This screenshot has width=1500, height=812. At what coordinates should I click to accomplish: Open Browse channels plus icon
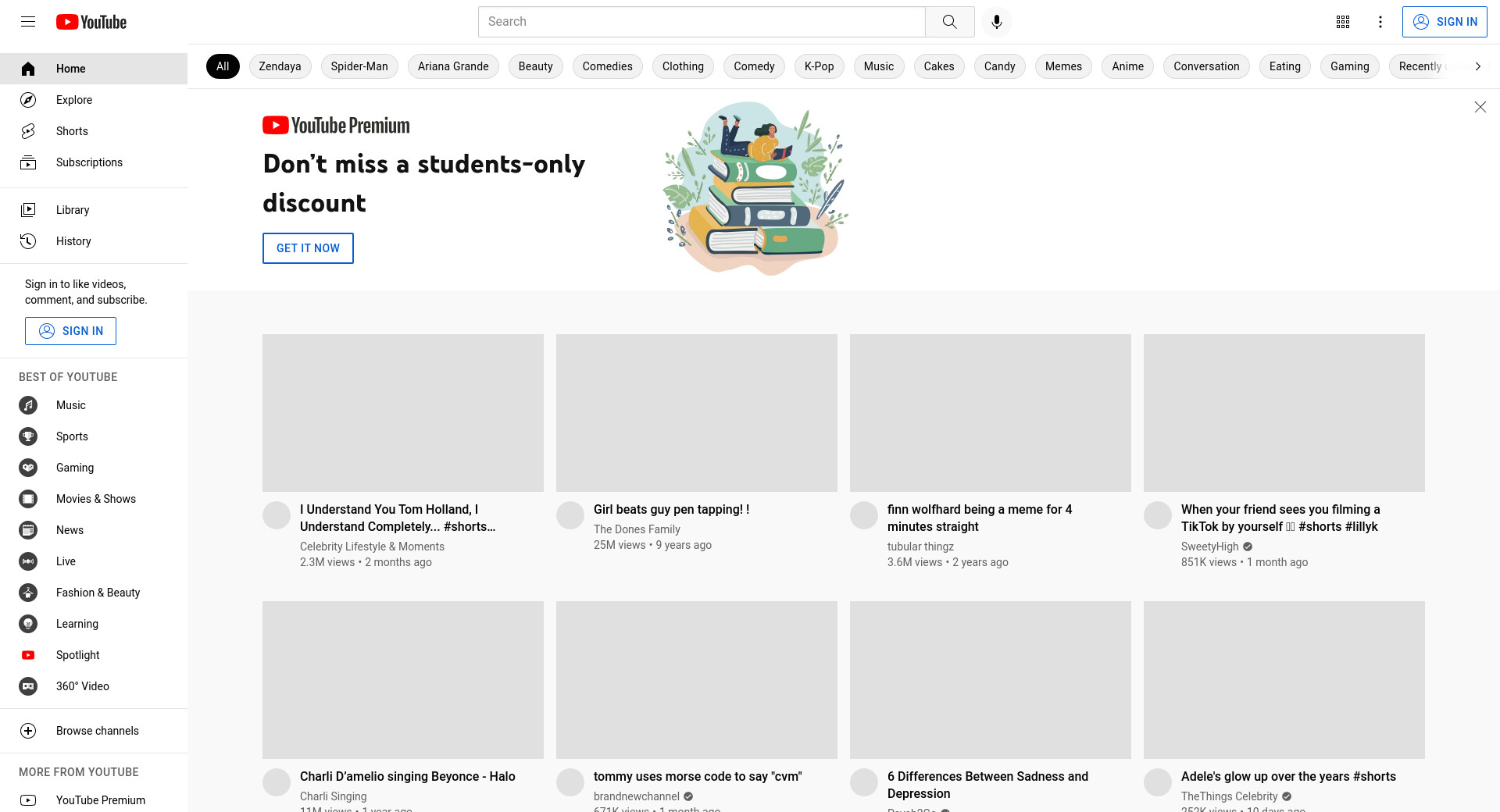[28, 731]
